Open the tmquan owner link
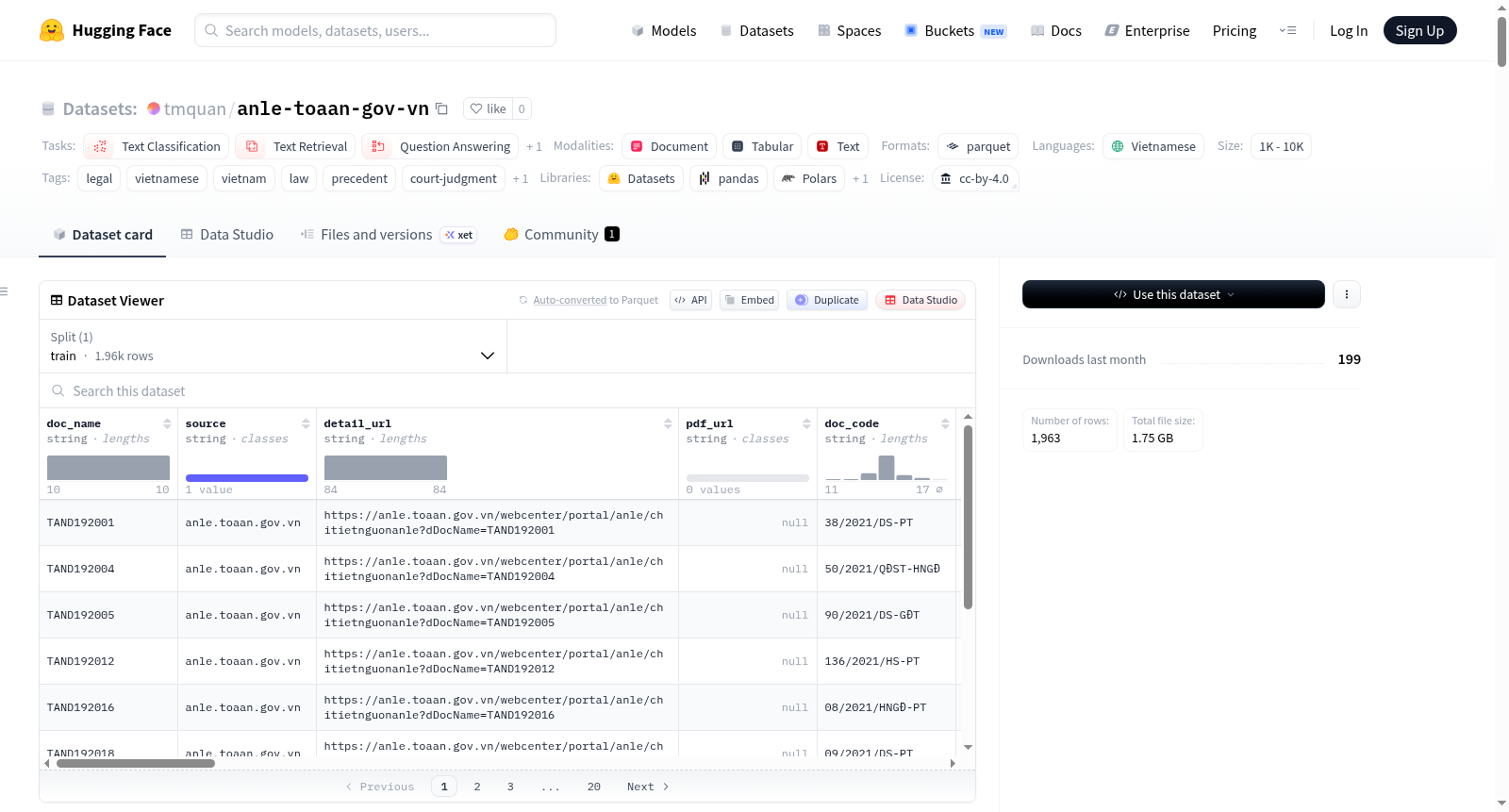This screenshot has height=812, width=1509. (x=194, y=108)
